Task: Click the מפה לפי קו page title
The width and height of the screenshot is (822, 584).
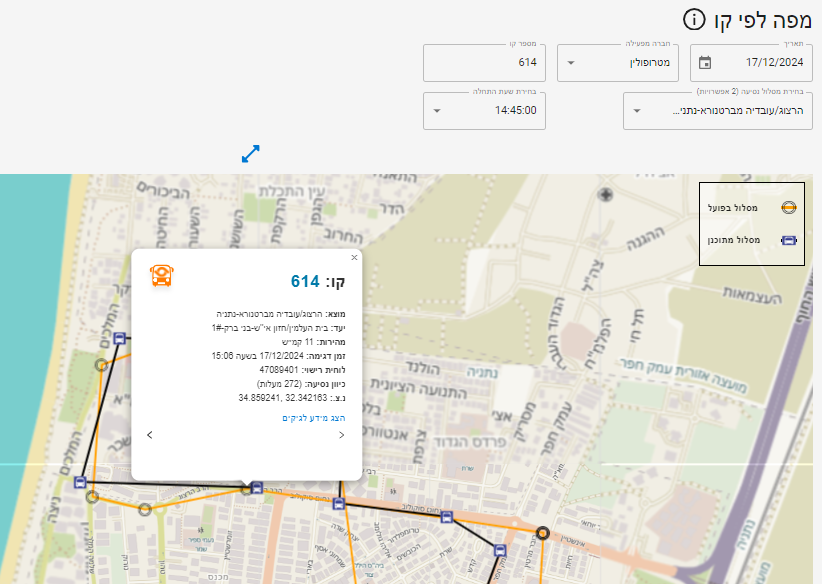Action: click(x=763, y=21)
